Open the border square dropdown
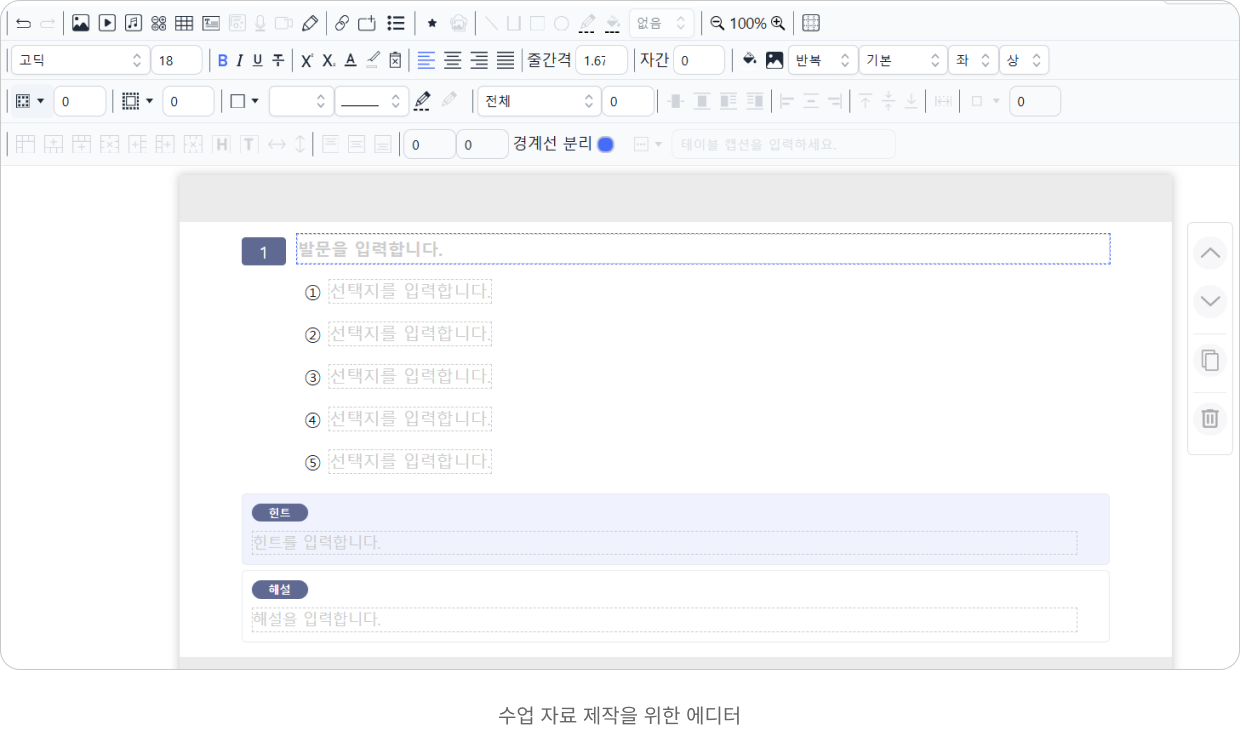 click(244, 101)
